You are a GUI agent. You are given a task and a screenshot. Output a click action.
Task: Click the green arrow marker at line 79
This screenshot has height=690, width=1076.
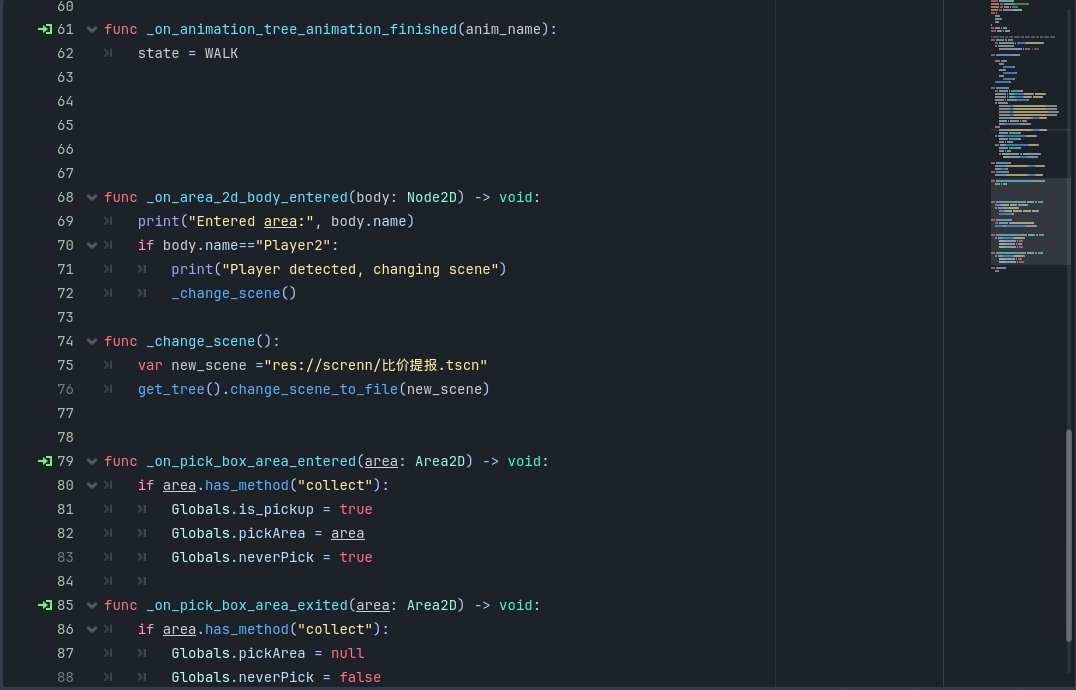click(45, 461)
